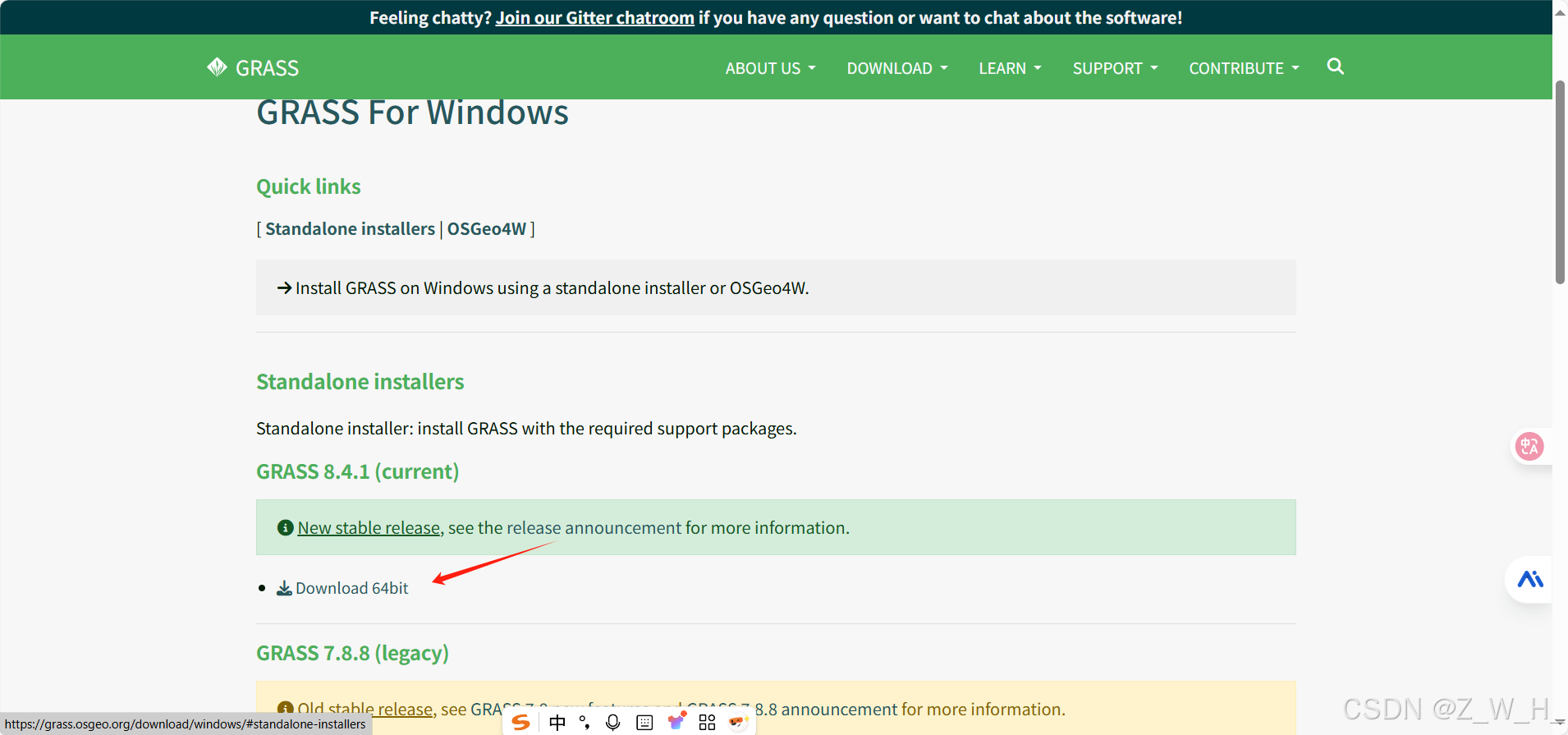Open the pink translate floating button
This screenshot has width=1568, height=735.
(1529, 447)
